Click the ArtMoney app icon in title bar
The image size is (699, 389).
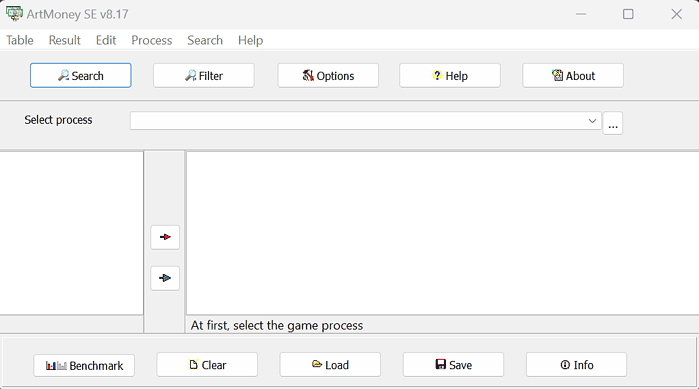[14, 14]
